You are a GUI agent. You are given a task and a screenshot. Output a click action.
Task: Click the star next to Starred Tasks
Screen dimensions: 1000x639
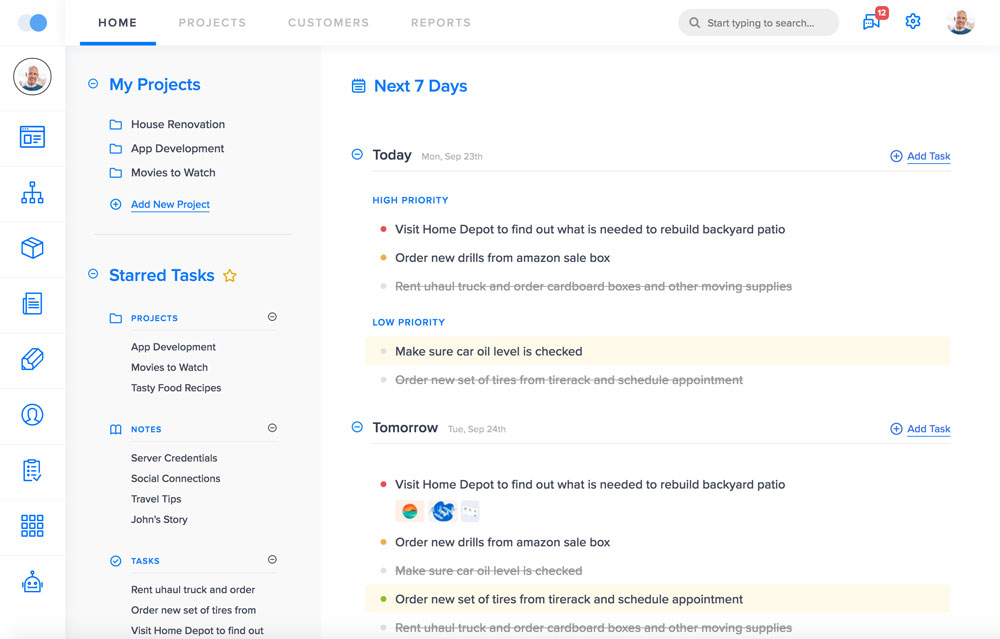pos(230,276)
